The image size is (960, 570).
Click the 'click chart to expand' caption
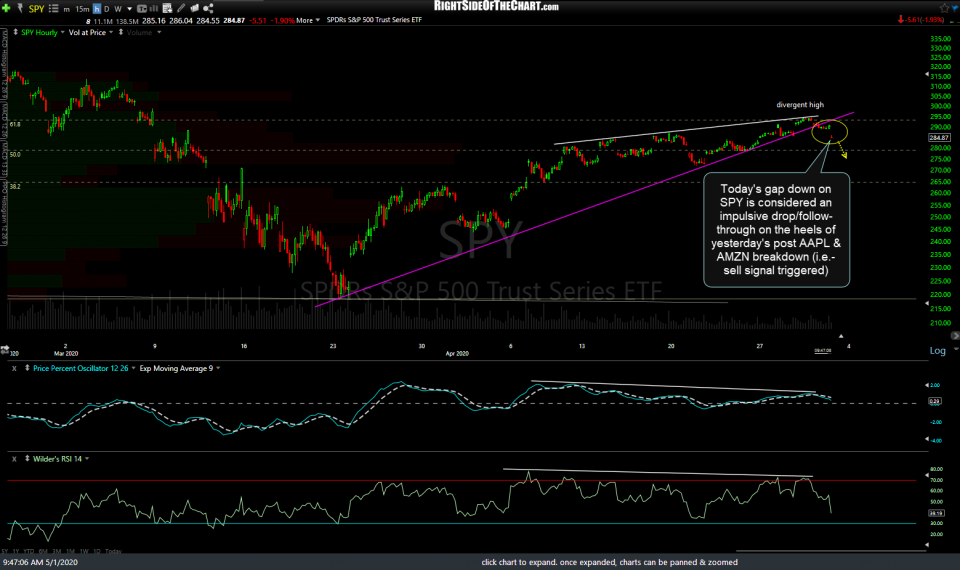(x=609, y=562)
